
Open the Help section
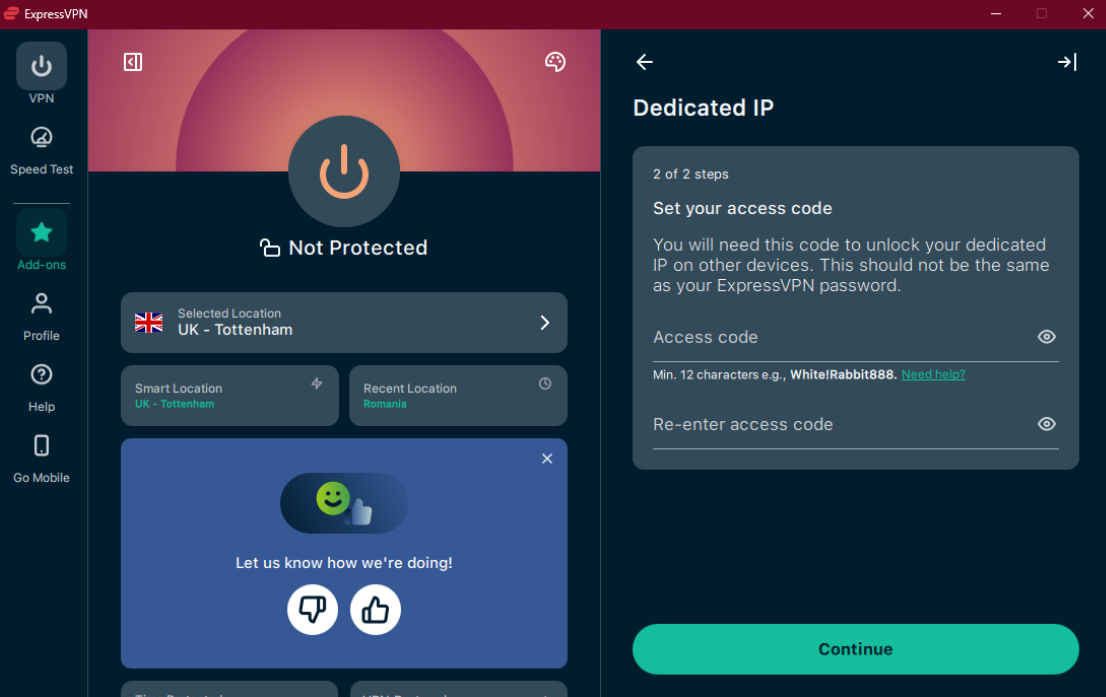41,386
